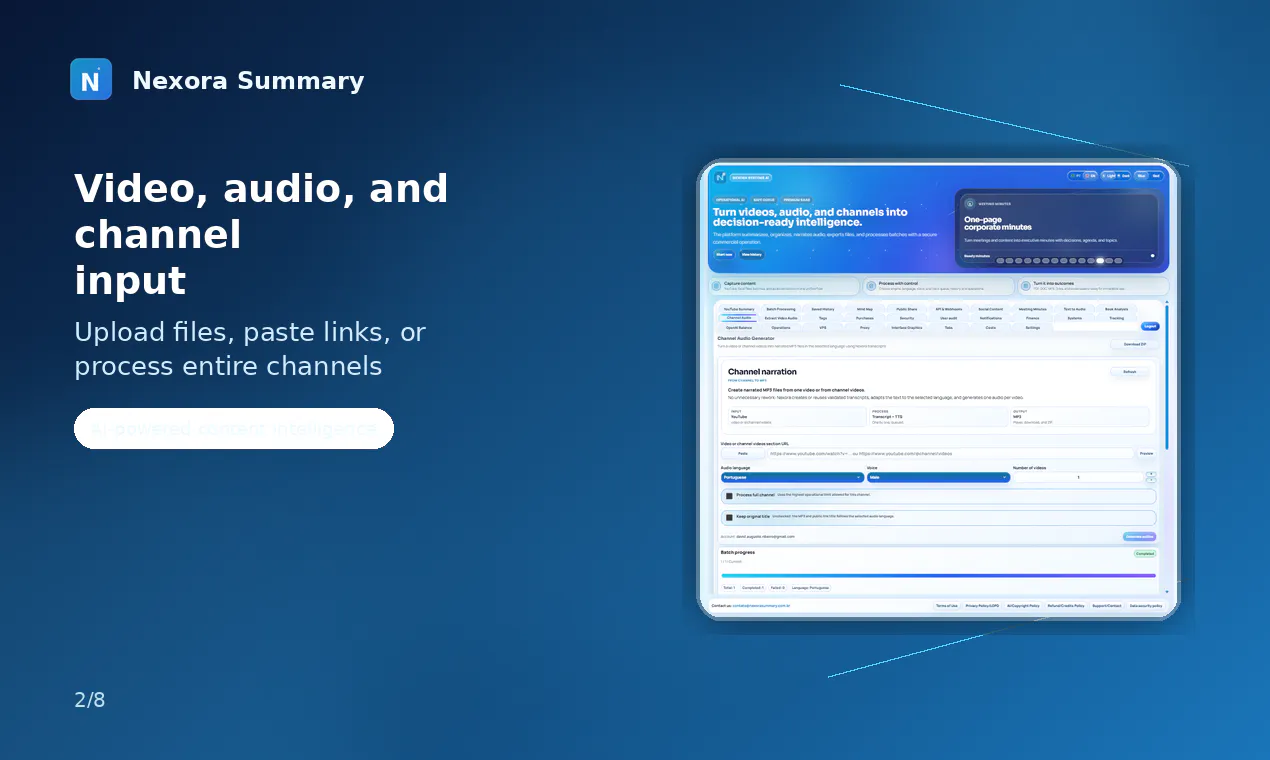Open the Audio language Portuguese dropdown
Viewport: 1270px width, 760px height.
(792, 477)
